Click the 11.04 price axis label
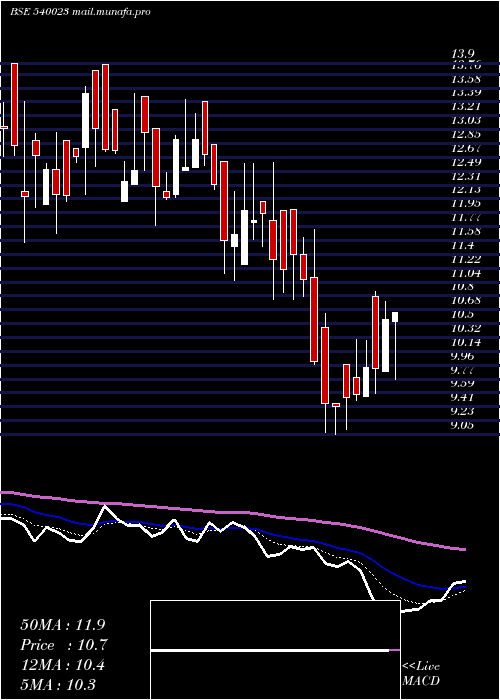The image size is (500, 700). (466, 273)
